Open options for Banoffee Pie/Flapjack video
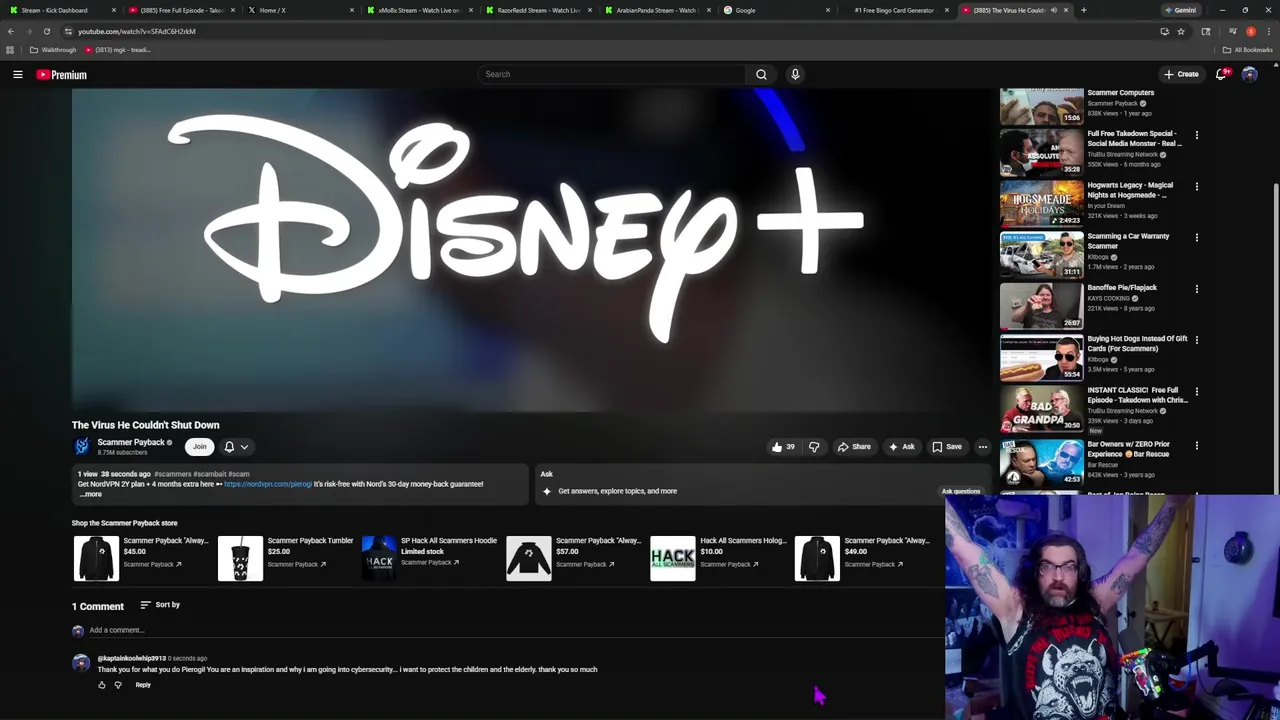 point(1196,289)
